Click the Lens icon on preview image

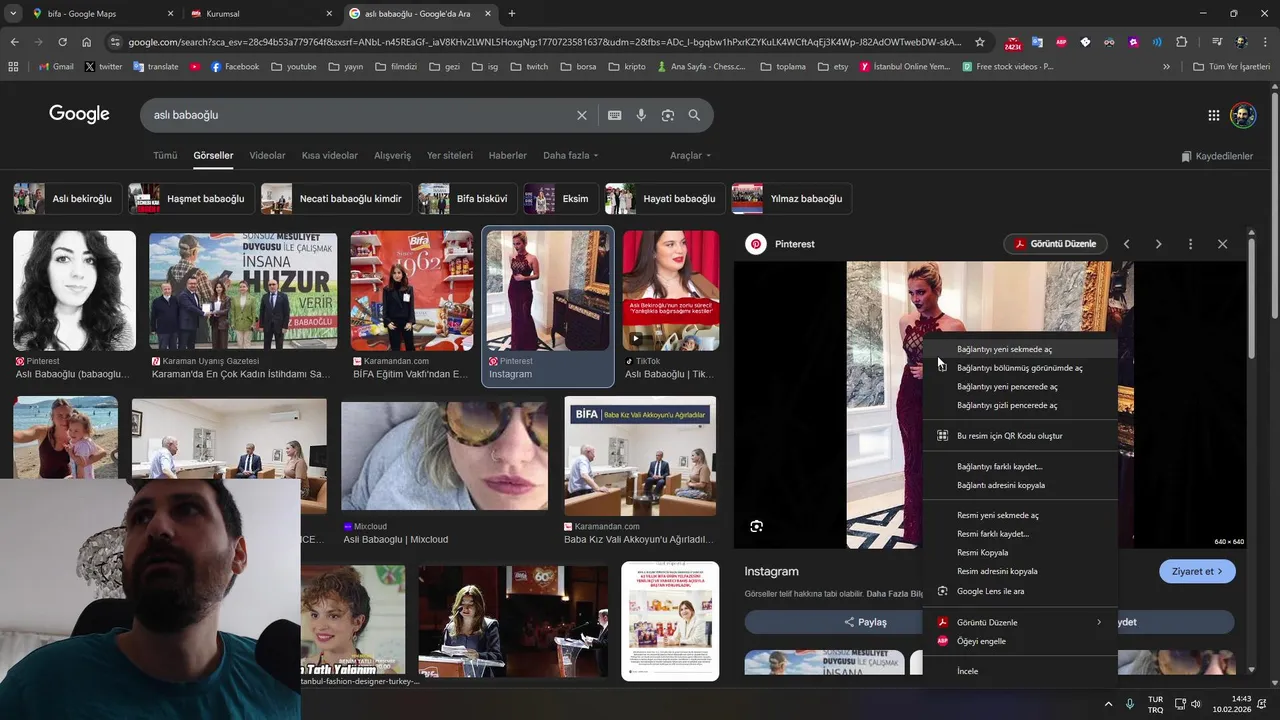(x=757, y=526)
